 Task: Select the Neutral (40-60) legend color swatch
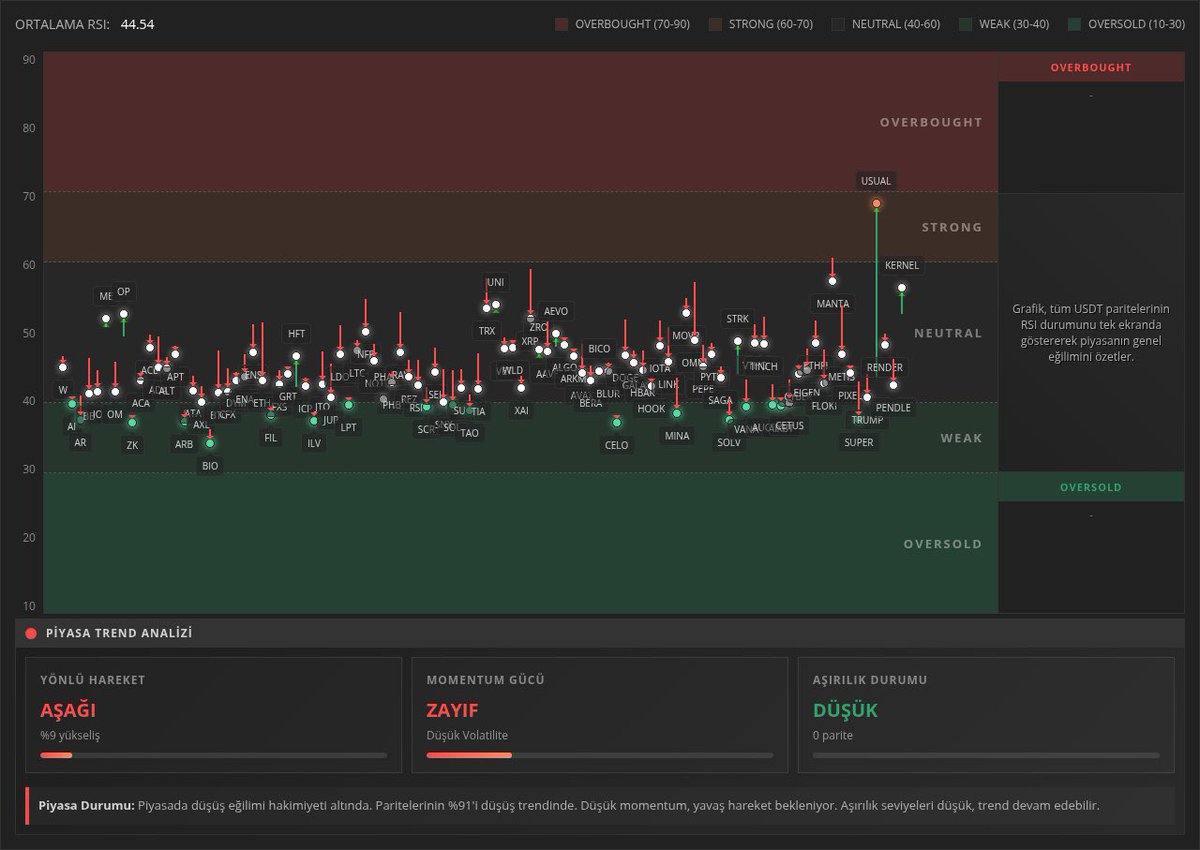point(838,24)
